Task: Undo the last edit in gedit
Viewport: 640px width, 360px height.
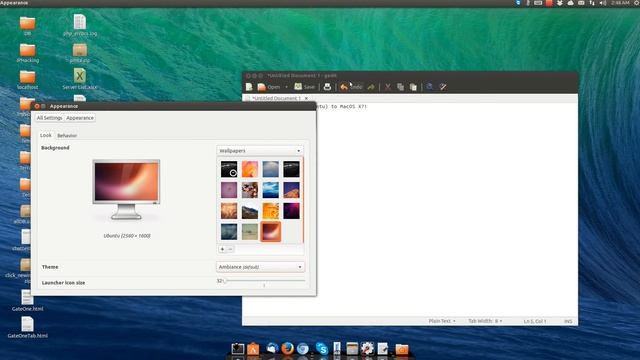Action: point(351,87)
